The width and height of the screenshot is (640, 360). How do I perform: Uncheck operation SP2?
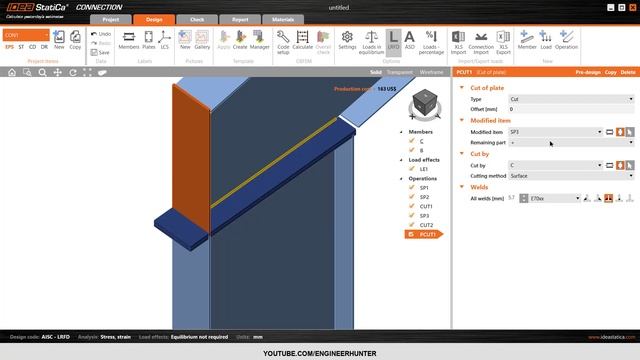tap(412, 197)
